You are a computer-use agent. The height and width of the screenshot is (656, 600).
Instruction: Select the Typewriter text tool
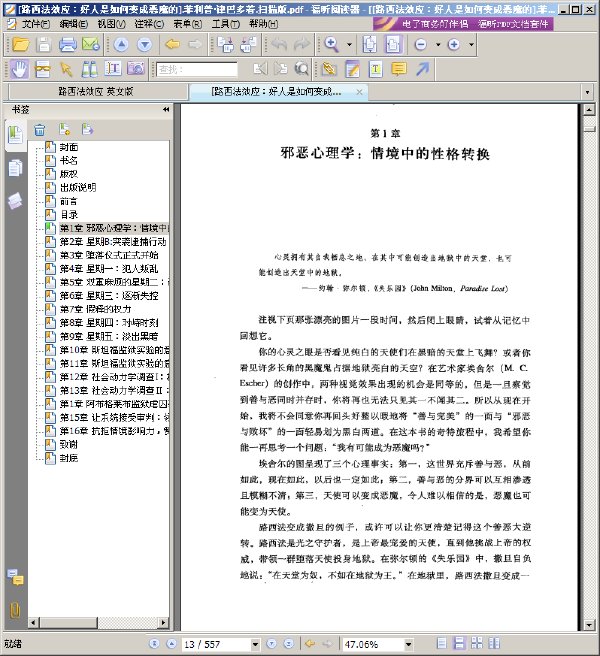point(375,69)
